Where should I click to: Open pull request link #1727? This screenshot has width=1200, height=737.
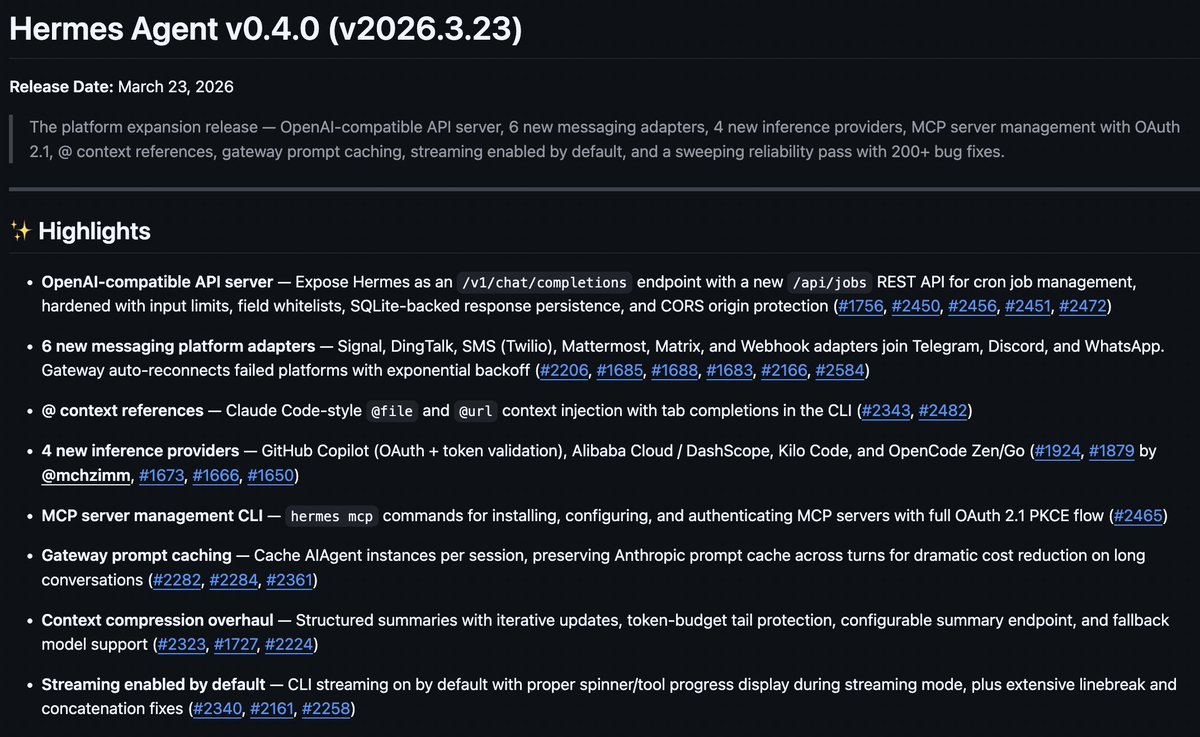(x=236, y=645)
